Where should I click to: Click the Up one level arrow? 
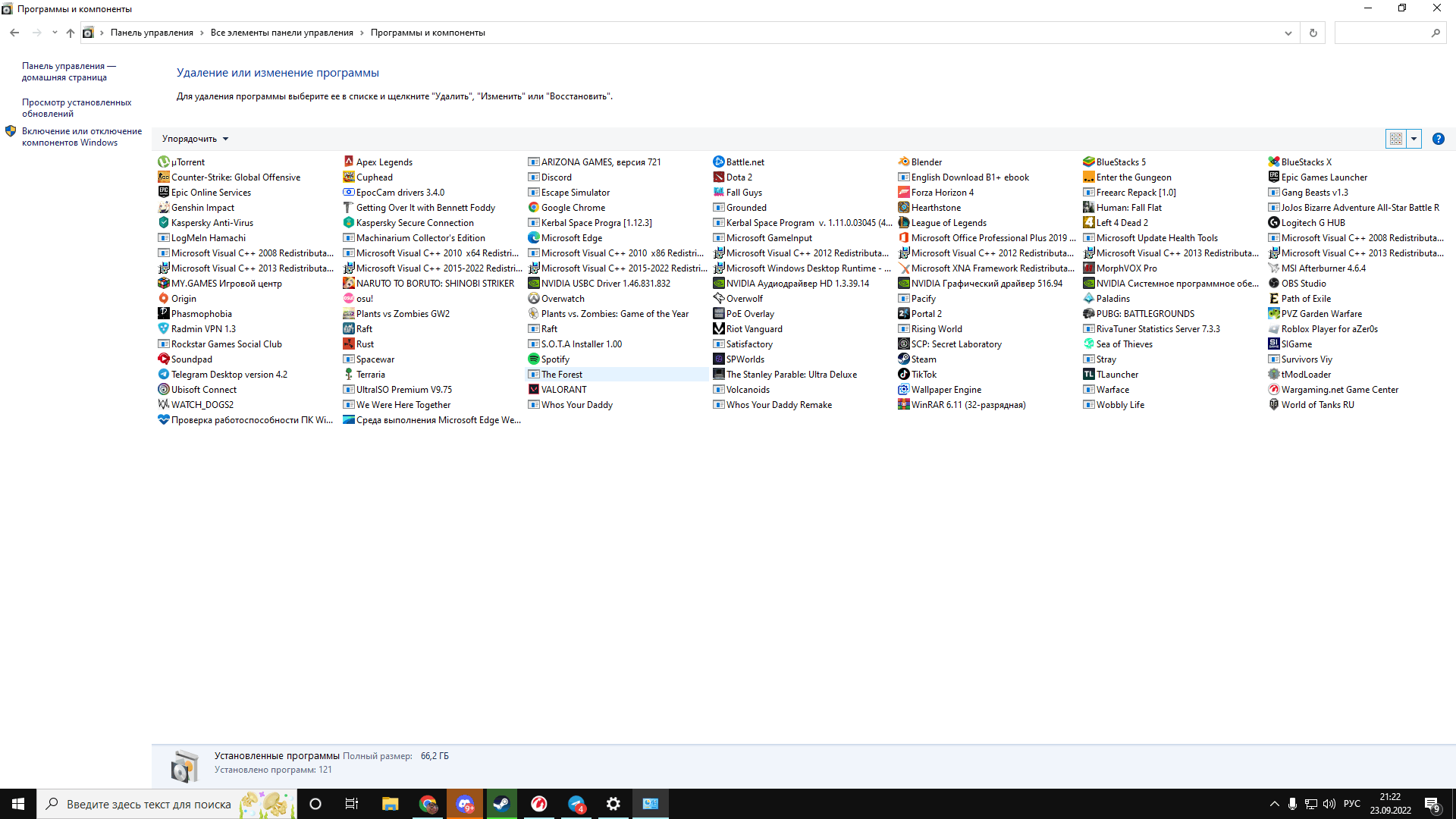tap(71, 33)
